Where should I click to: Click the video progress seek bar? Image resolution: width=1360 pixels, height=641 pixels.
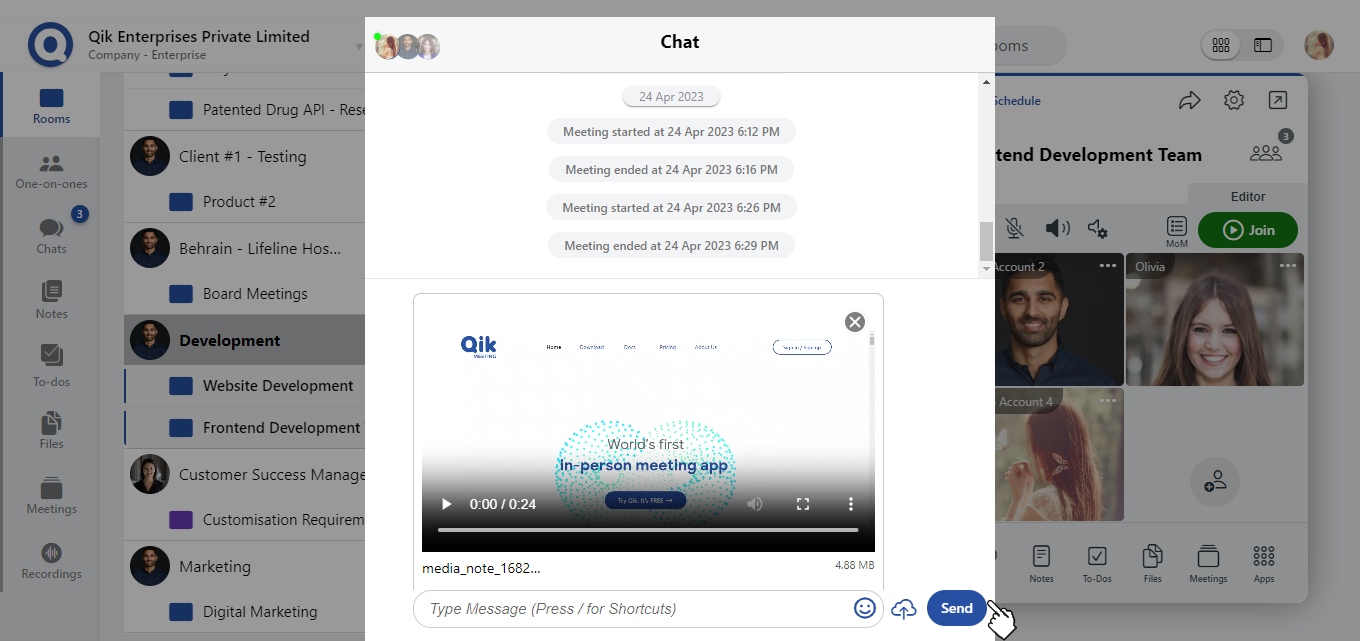pyautogui.click(x=648, y=530)
